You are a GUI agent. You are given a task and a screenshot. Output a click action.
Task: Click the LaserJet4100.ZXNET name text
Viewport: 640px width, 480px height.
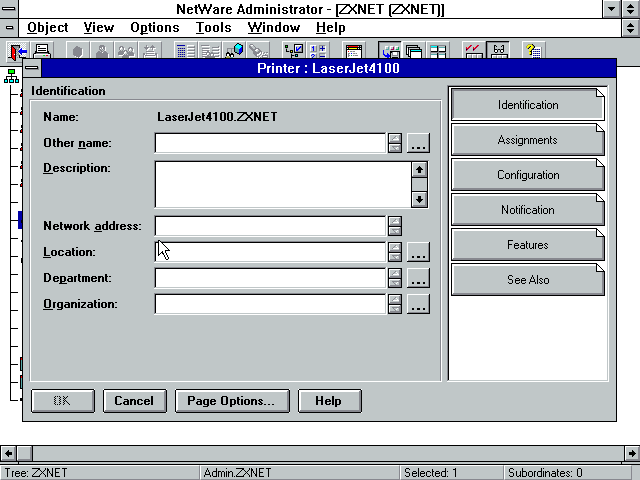tap(217, 117)
